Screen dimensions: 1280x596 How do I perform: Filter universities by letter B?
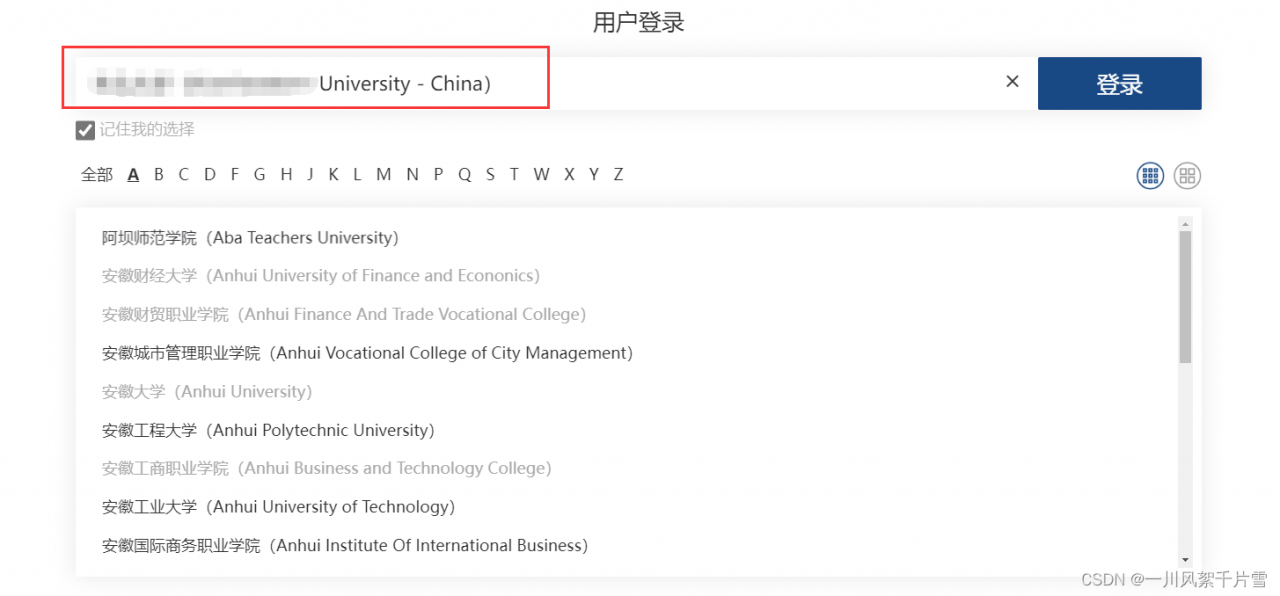159,175
